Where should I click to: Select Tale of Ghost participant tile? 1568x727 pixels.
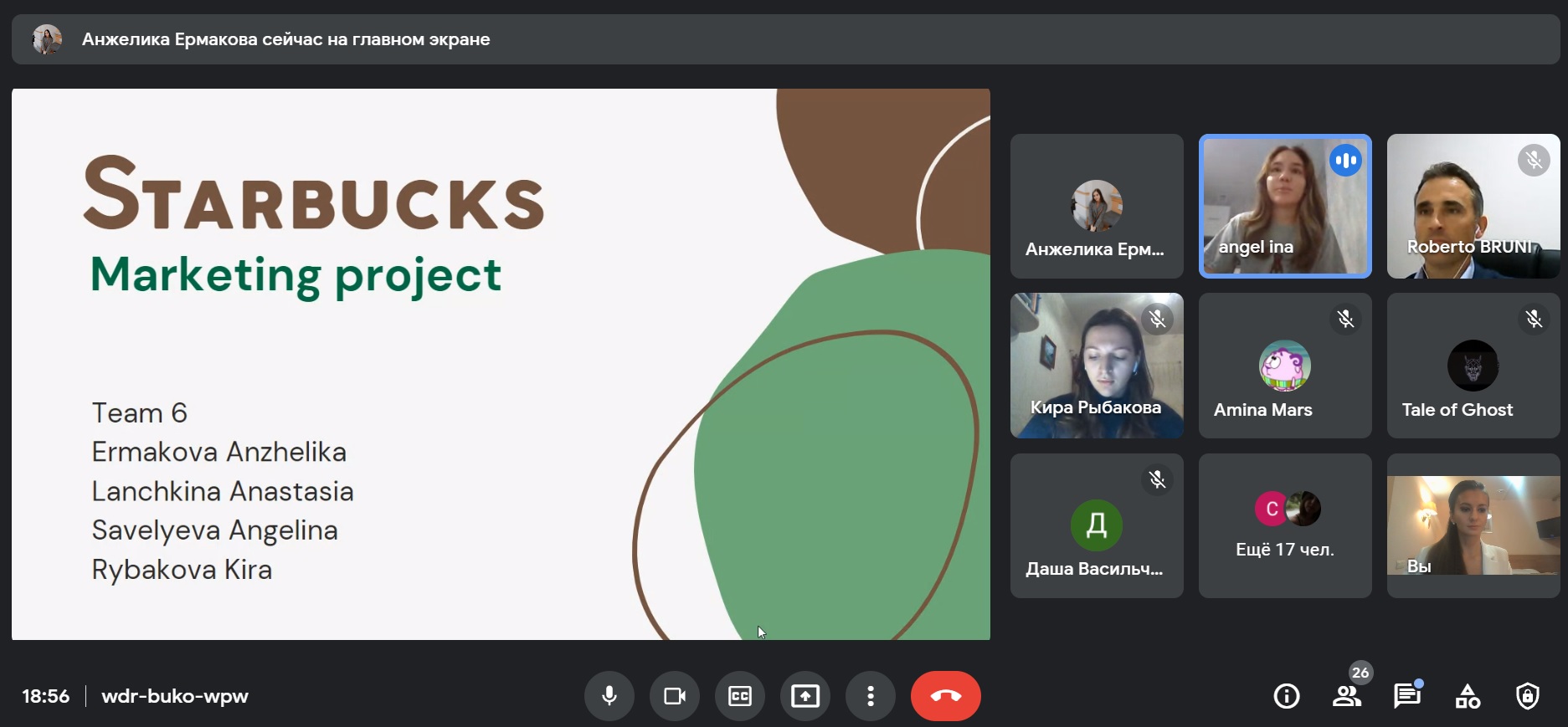point(1473,366)
